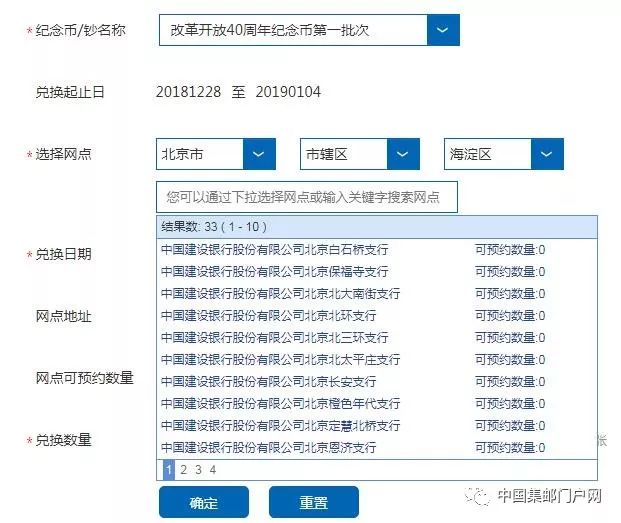Expand the 北京市 province dropdown
621x523 pixels.
click(x=259, y=154)
